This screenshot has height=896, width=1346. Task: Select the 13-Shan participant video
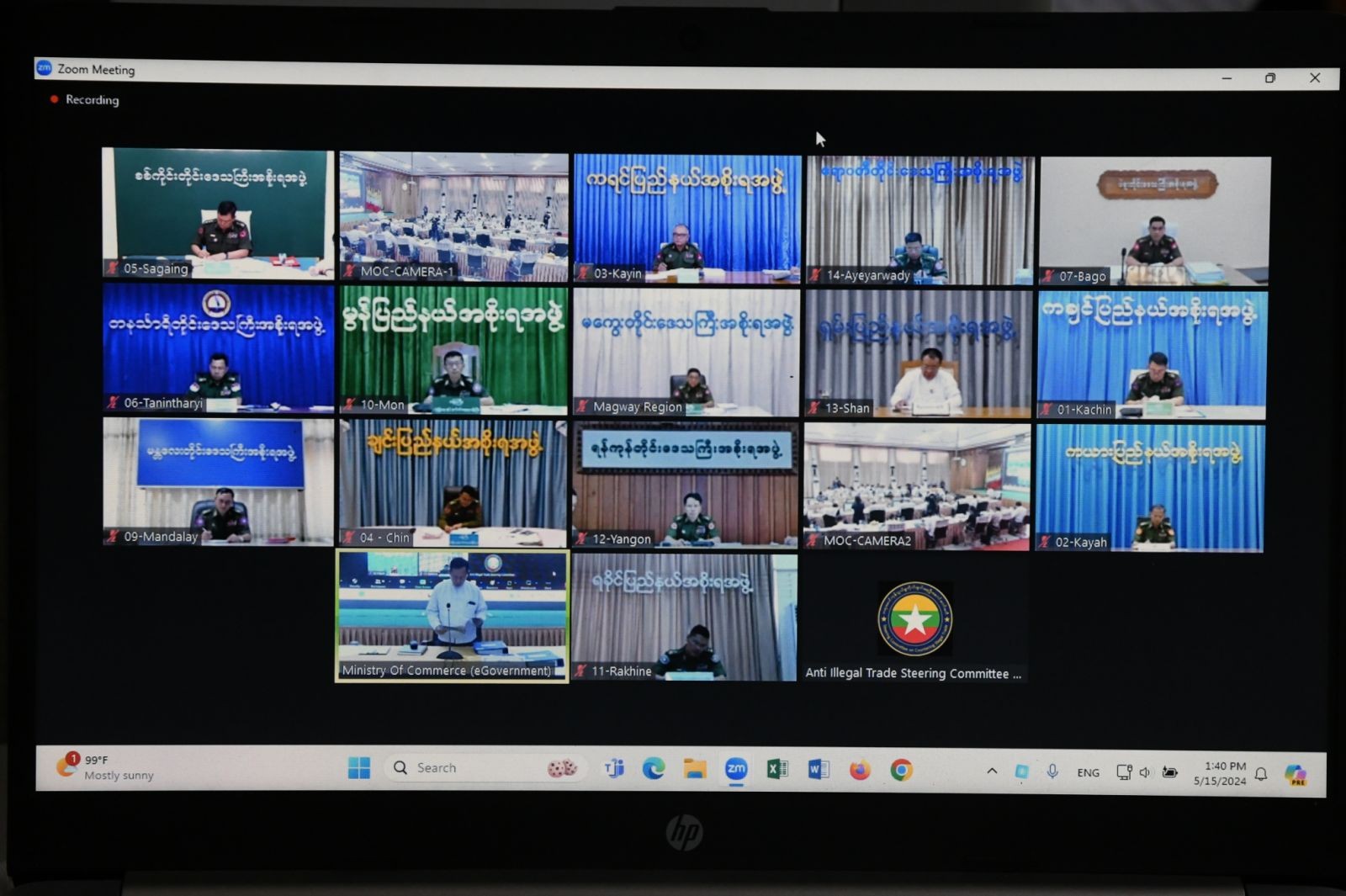pyautogui.click(x=919, y=353)
